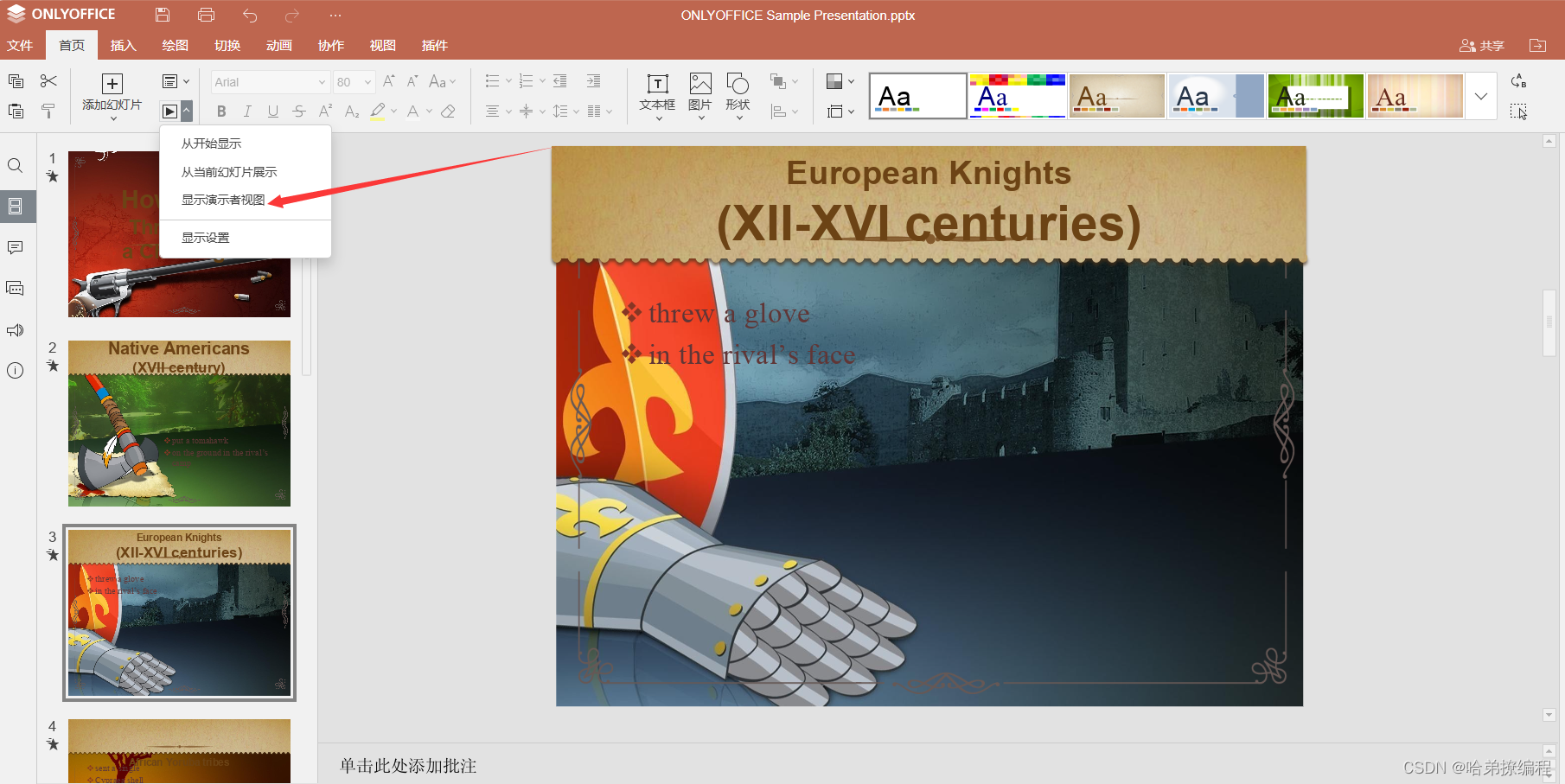Viewport: 1565px width, 784px height.
Task: Start slideshow with the play icon
Action: pyautogui.click(x=169, y=112)
